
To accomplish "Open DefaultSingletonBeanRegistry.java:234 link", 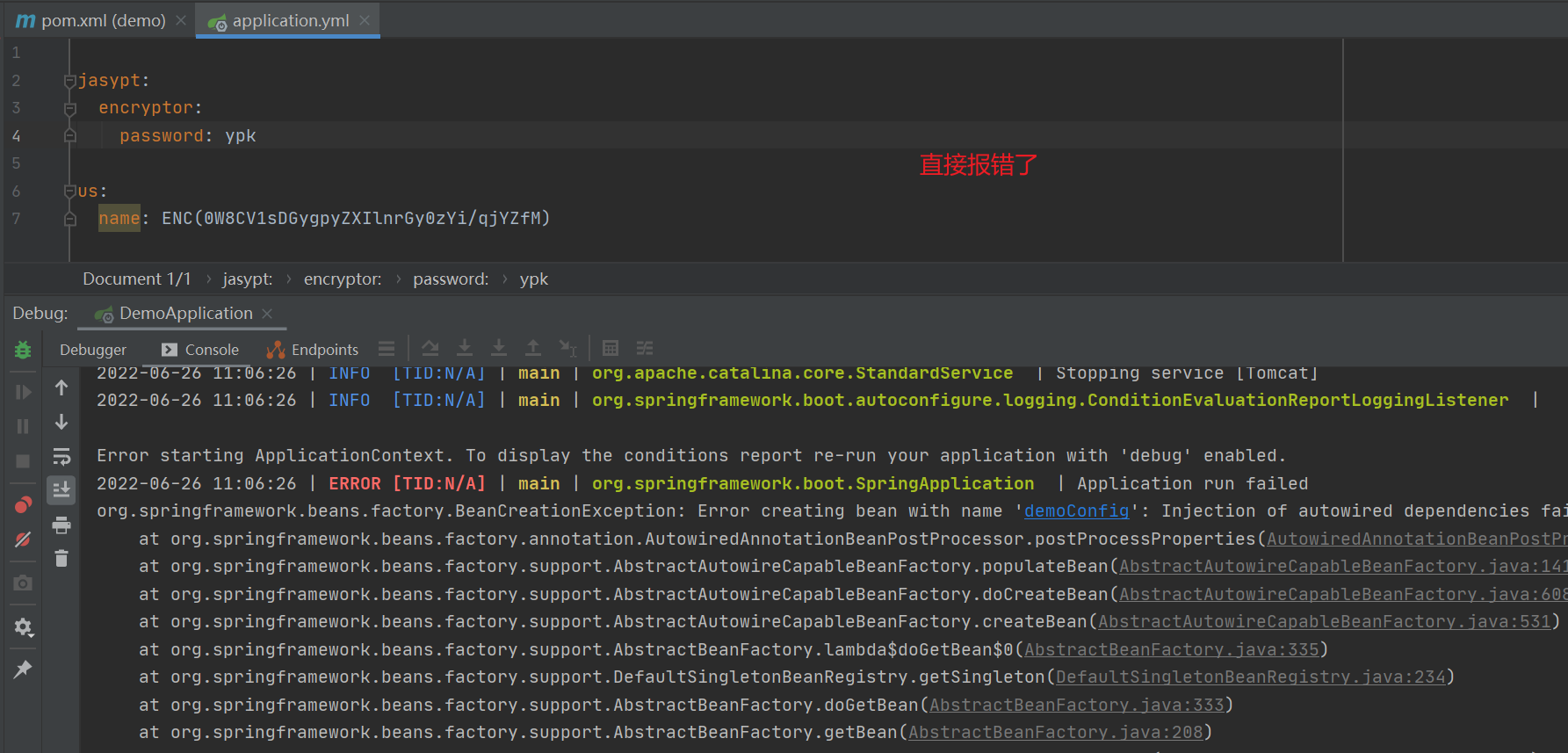I will click(x=1251, y=677).
